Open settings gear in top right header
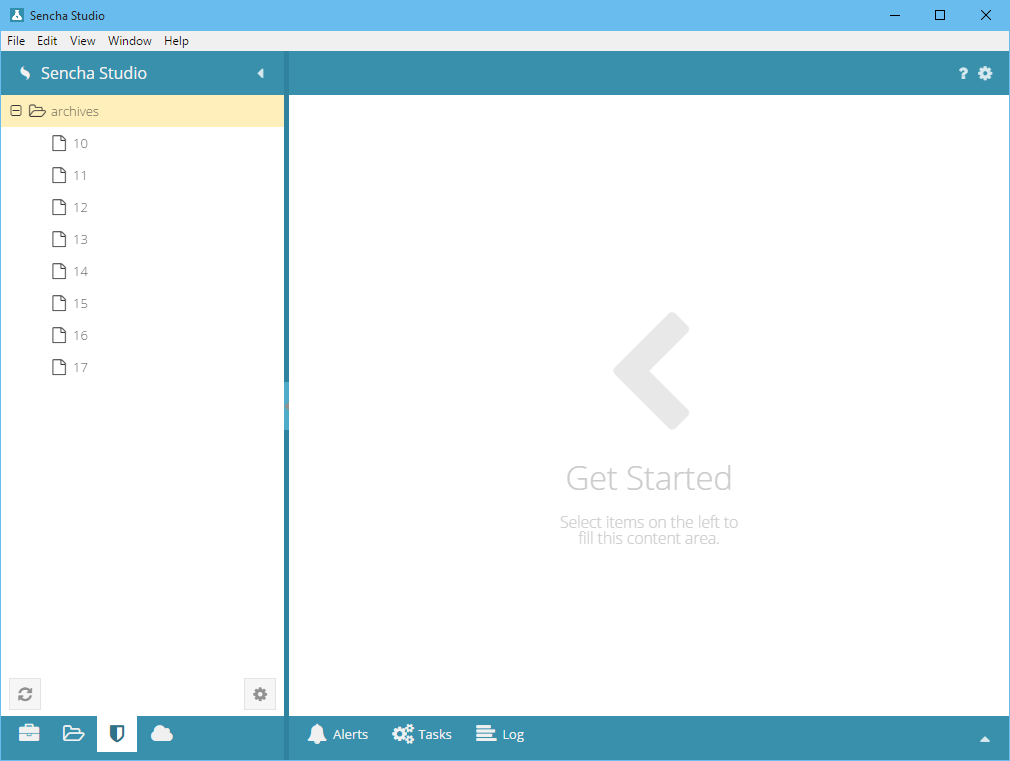Screen dimensions: 1010x761 tap(985, 73)
